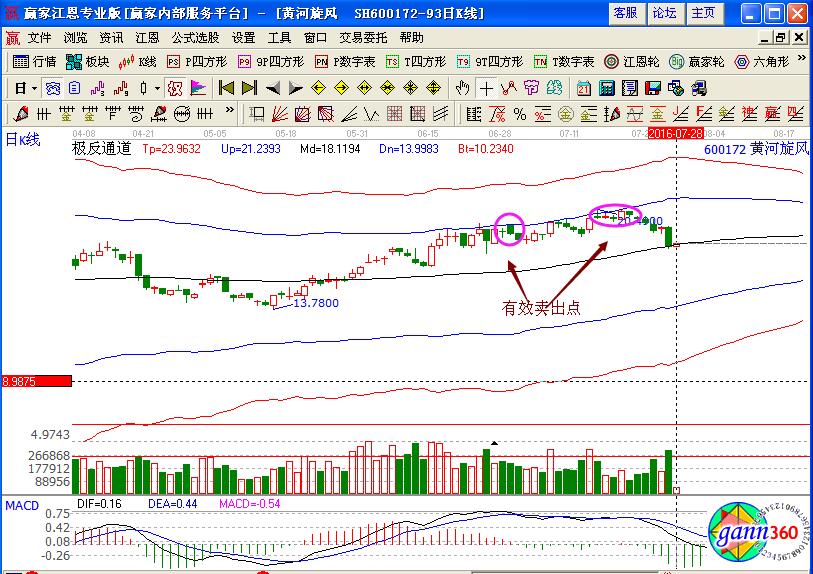
Task: Click the 客服 button in title bar
Action: pos(625,13)
